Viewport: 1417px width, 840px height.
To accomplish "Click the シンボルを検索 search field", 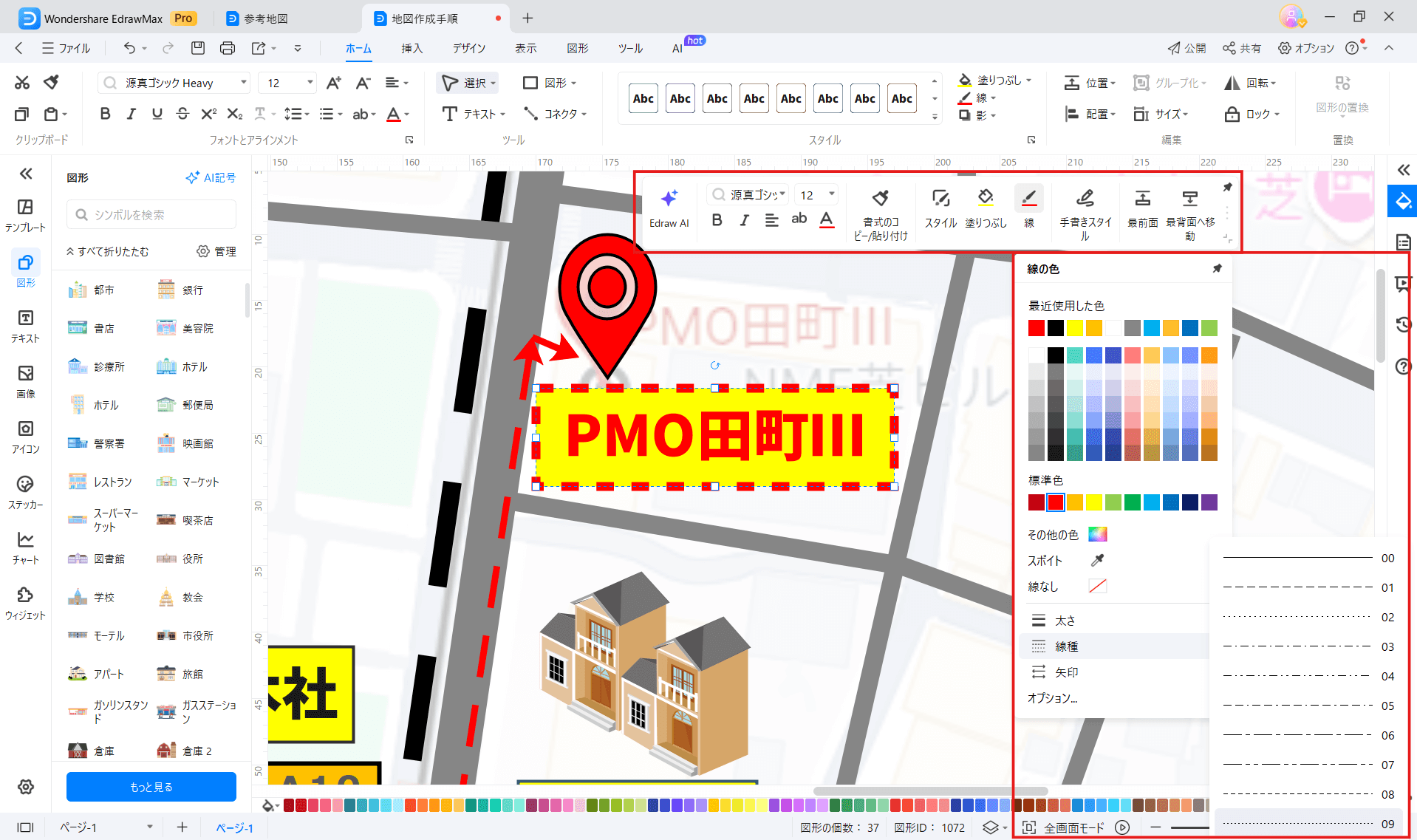I will (151, 215).
